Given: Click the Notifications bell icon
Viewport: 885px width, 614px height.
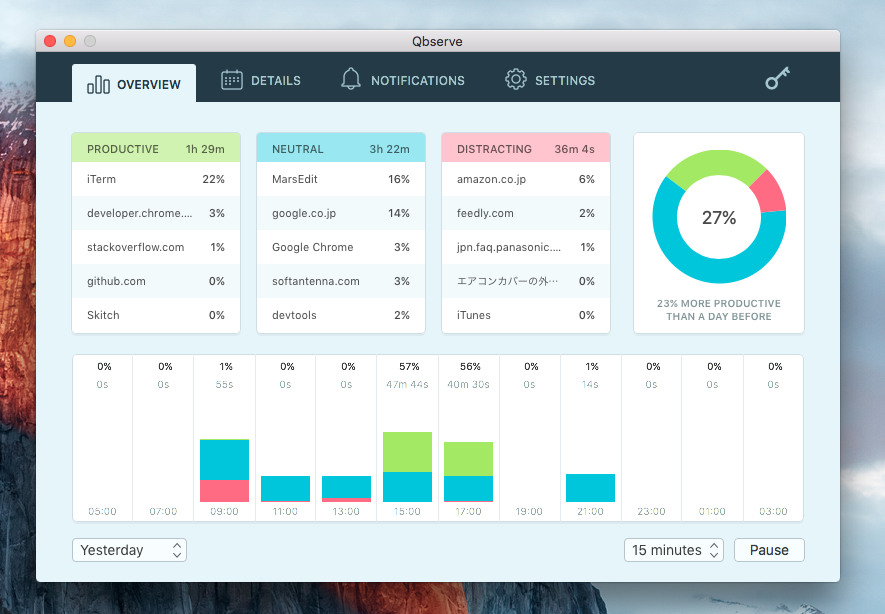Looking at the screenshot, I should (351, 80).
